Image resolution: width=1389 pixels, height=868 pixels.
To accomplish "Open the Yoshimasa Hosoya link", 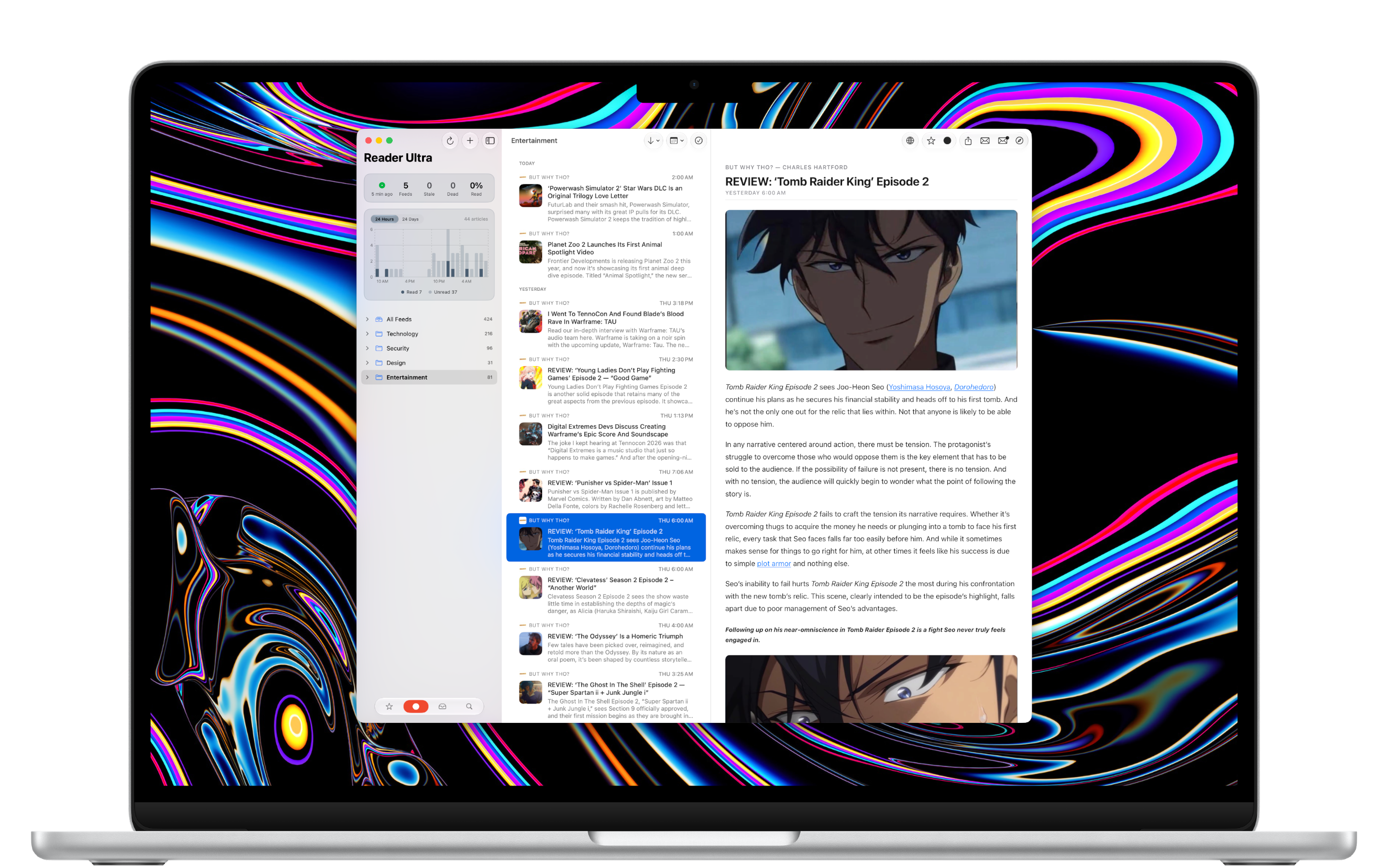I will (919, 387).
